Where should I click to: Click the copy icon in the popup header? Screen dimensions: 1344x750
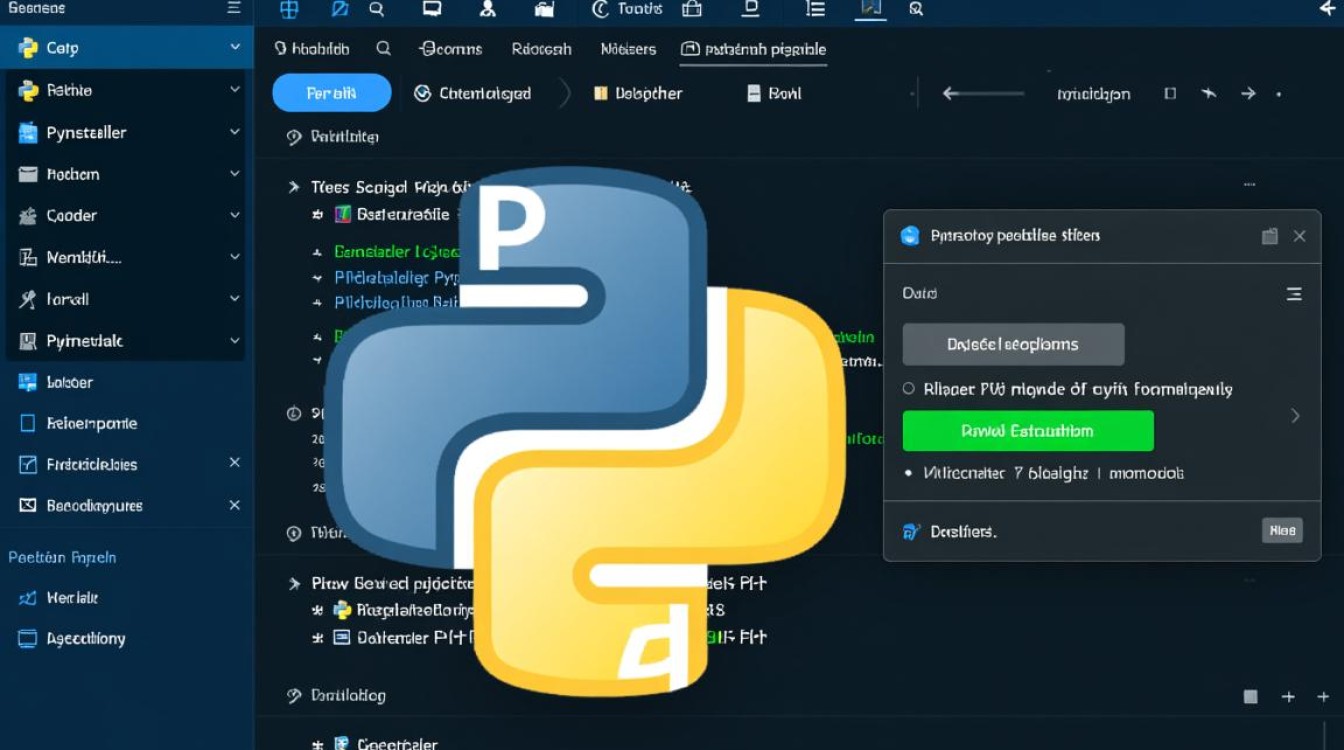1270,236
